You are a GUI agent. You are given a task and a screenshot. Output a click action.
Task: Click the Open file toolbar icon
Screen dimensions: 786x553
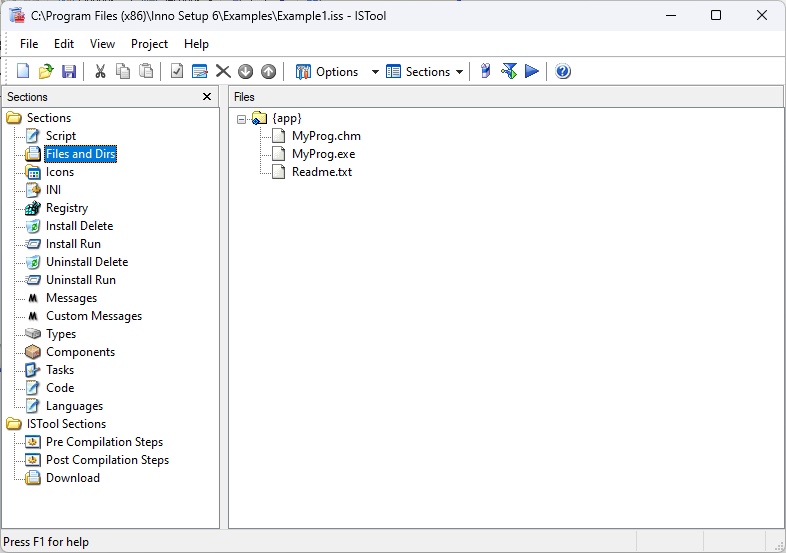pos(46,71)
